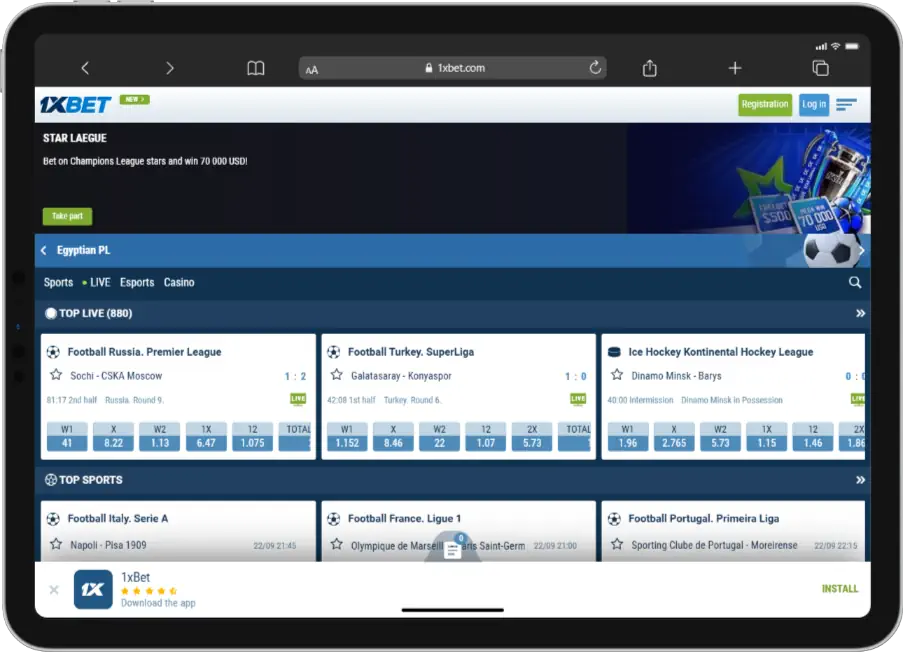Reload the 1xbet.com page
This screenshot has height=652, width=903.
click(x=595, y=67)
